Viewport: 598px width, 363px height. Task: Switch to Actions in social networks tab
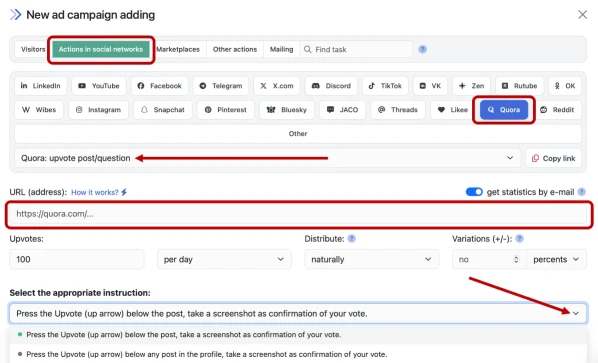pyautogui.click(x=101, y=49)
